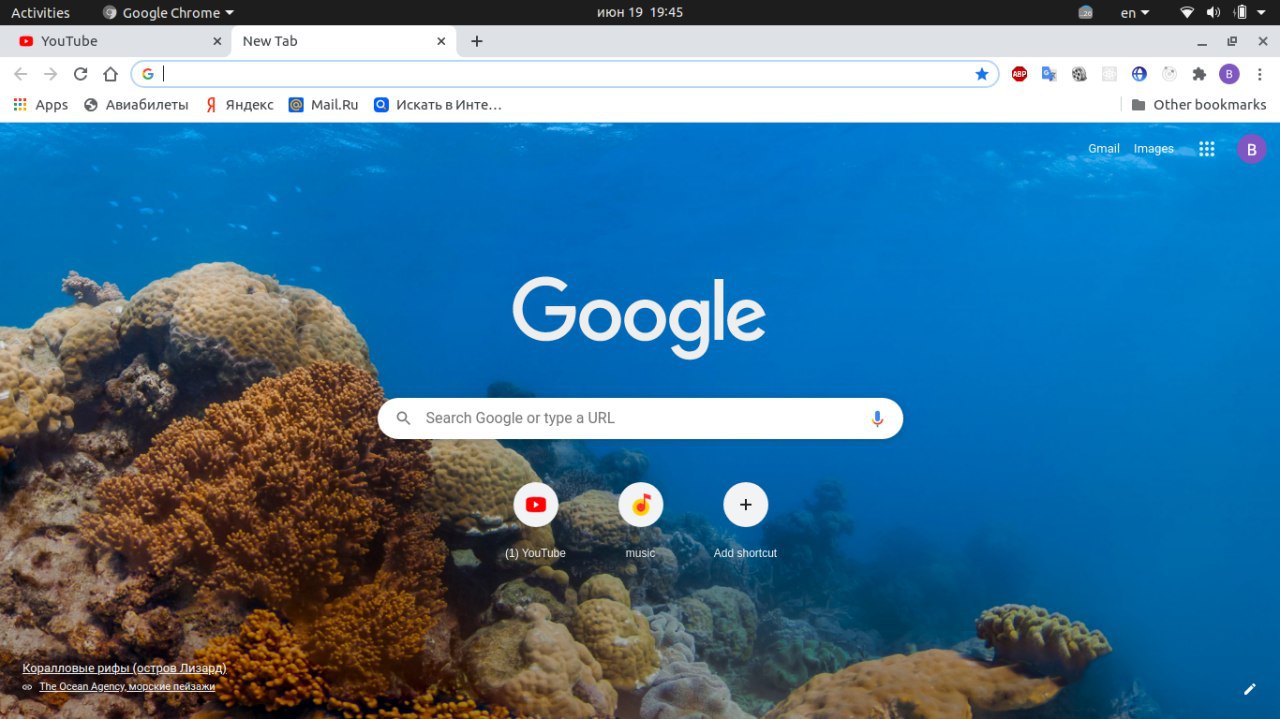Open the Google Chrome app menu in top bar
The height and width of the screenshot is (719, 1280).
(x=168, y=13)
